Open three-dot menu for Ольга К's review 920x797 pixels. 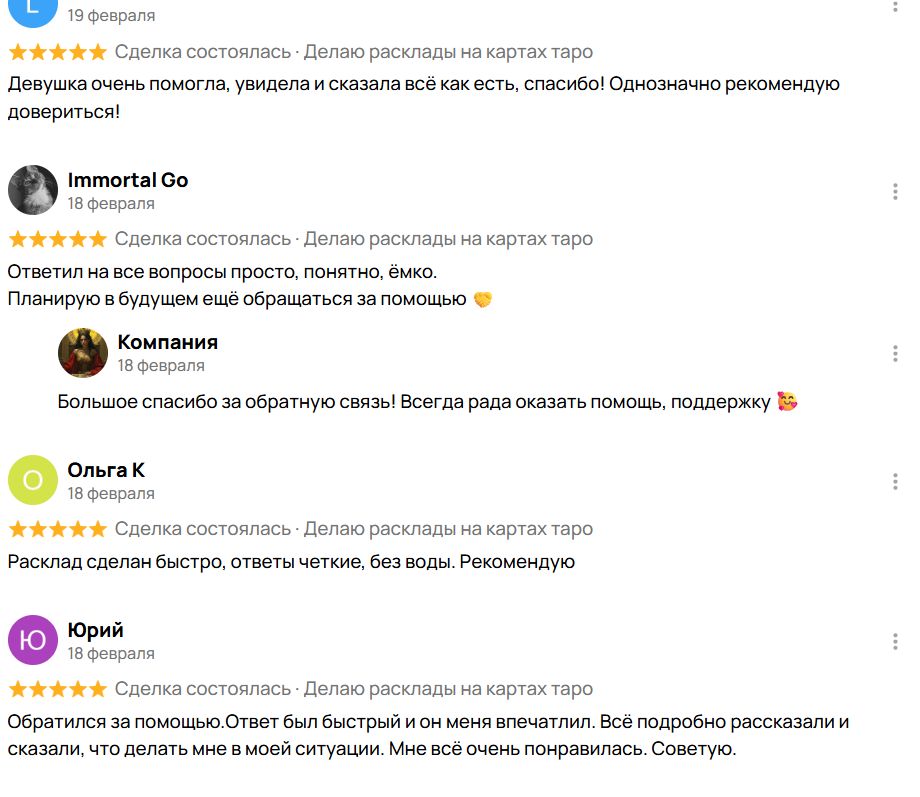pyautogui.click(x=895, y=481)
